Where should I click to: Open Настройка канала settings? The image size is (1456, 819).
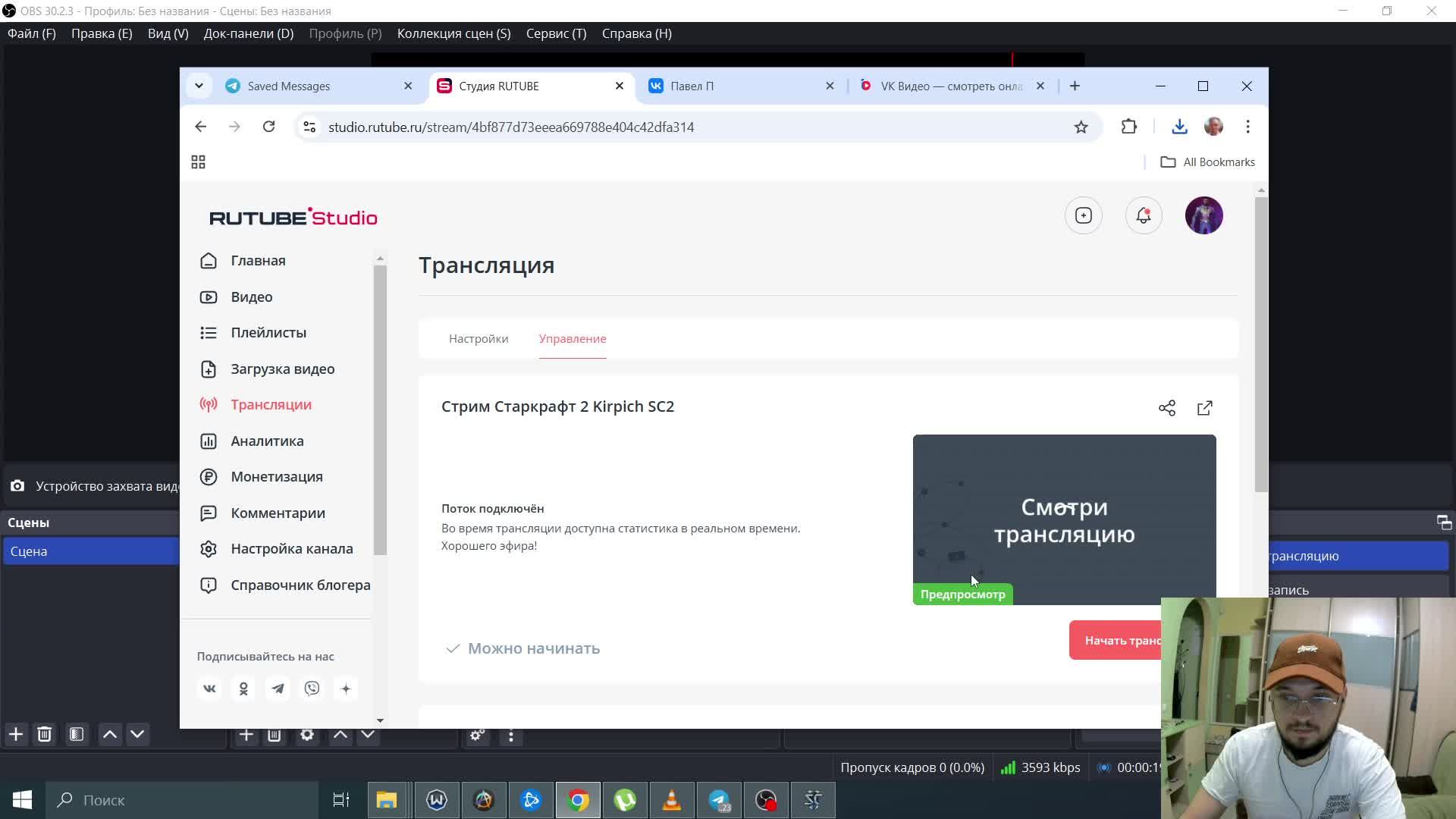point(290,548)
